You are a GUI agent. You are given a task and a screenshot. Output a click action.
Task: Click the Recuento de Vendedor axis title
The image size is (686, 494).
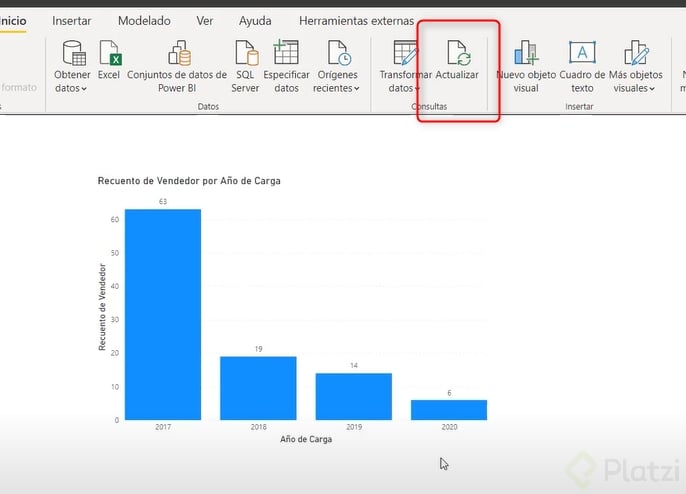102,307
